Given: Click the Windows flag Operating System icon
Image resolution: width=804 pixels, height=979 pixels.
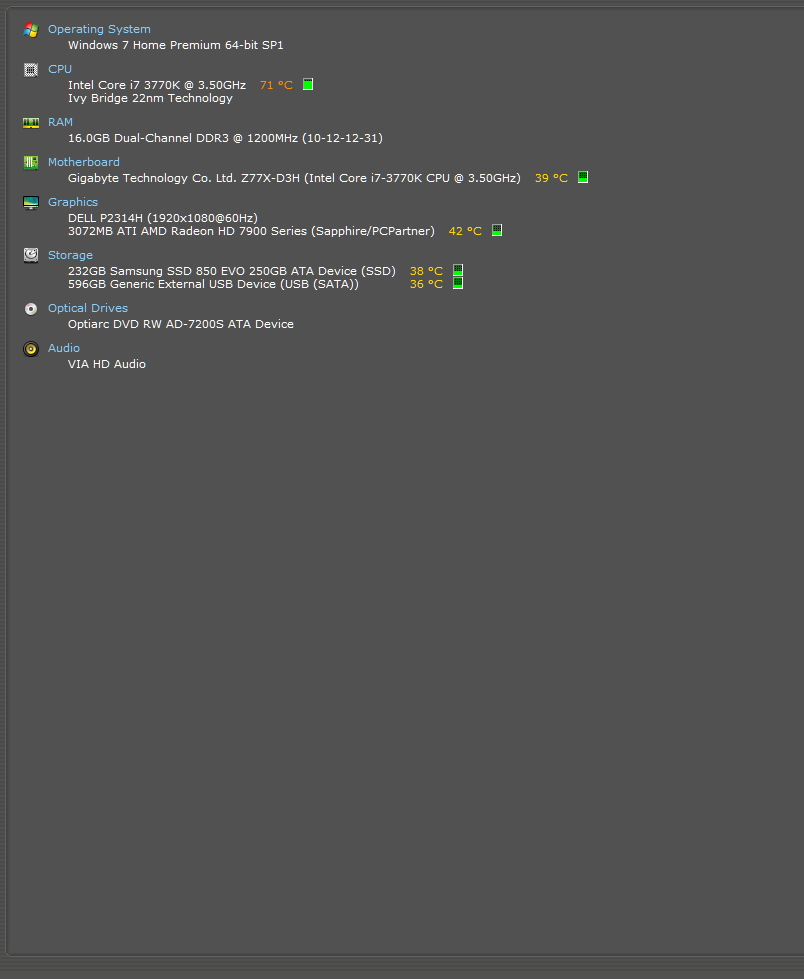Looking at the screenshot, I should (31, 29).
